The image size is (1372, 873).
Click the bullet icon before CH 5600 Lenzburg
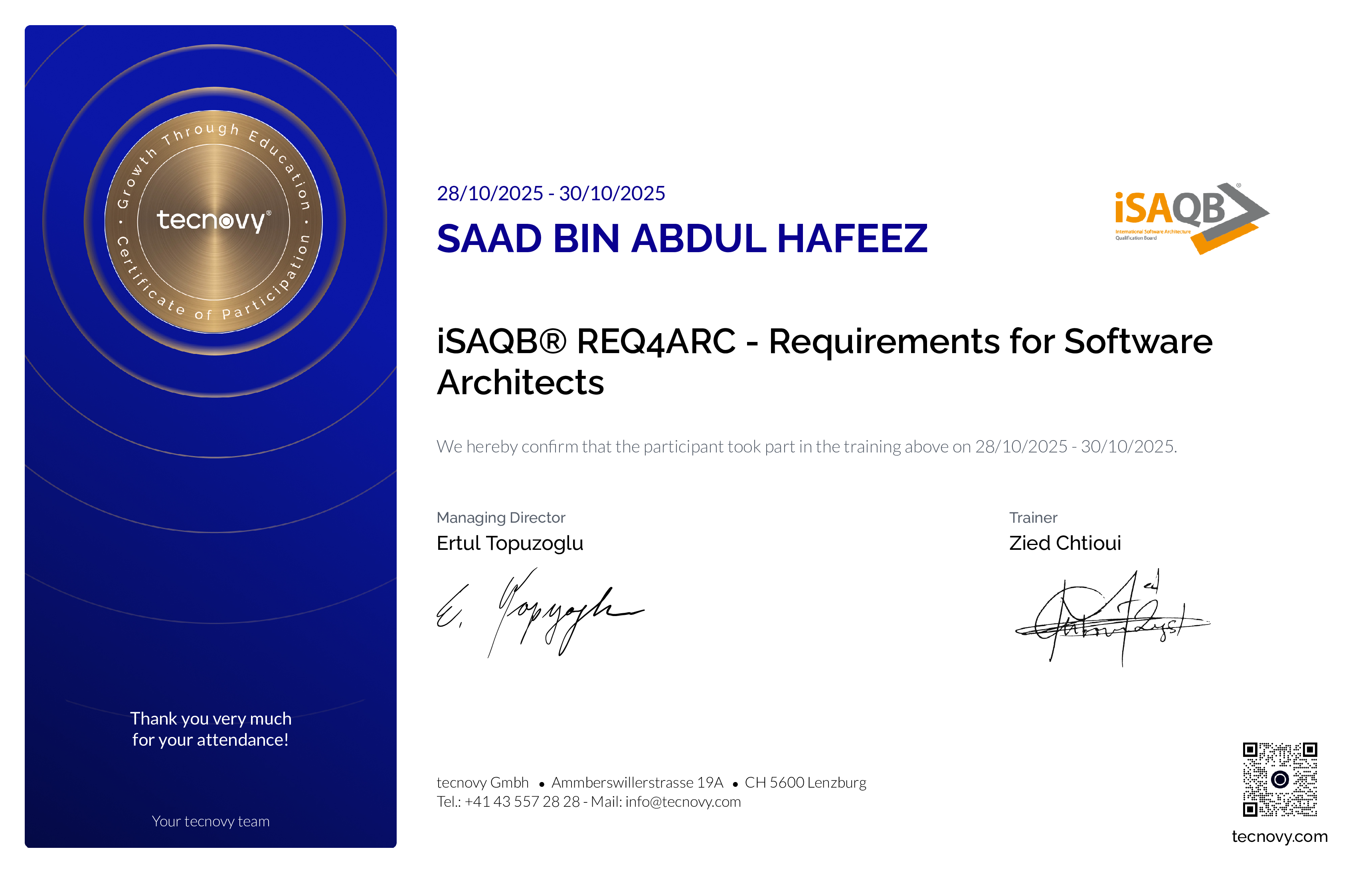tap(735, 784)
